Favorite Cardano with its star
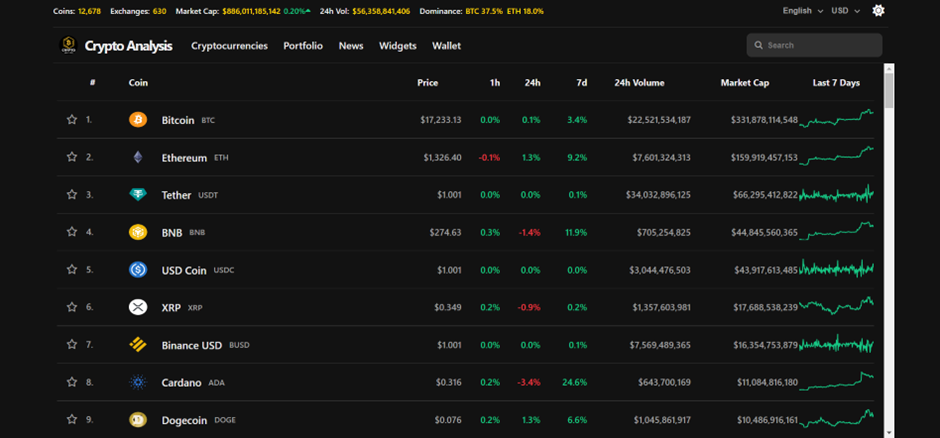Viewport: 940px width, 438px height. 72,382
